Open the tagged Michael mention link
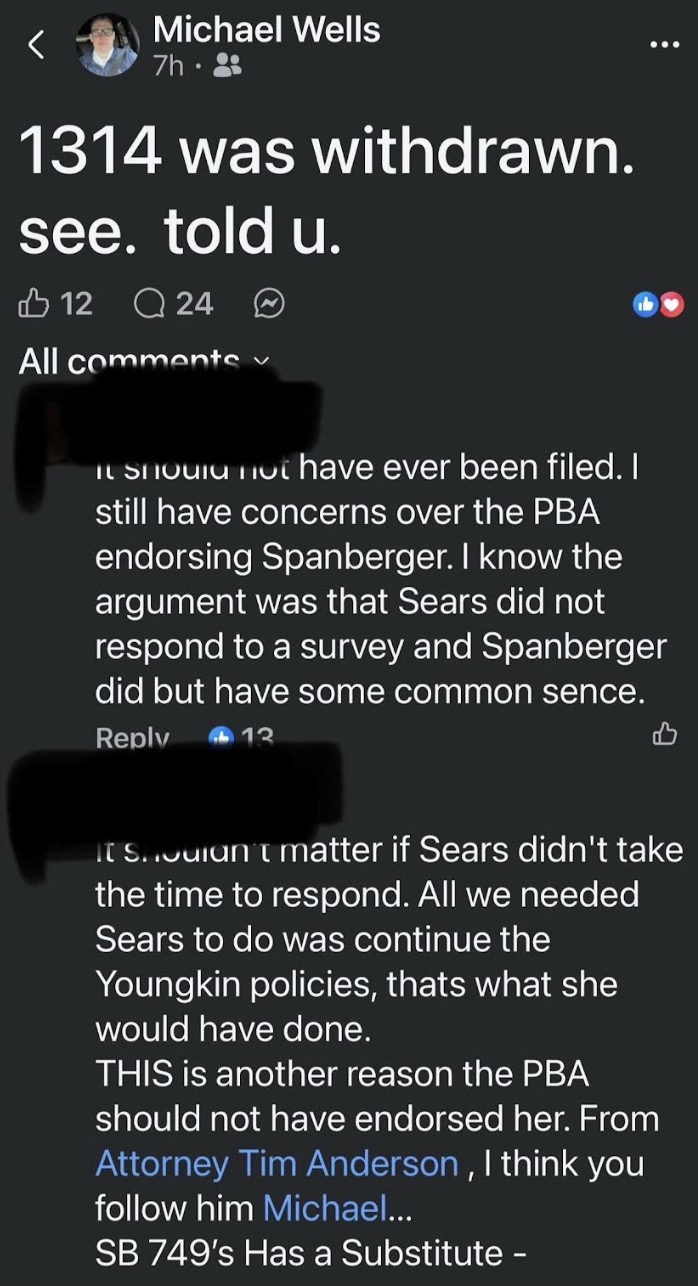The width and height of the screenshot is (698, 1286). [x=323, y=1209]
